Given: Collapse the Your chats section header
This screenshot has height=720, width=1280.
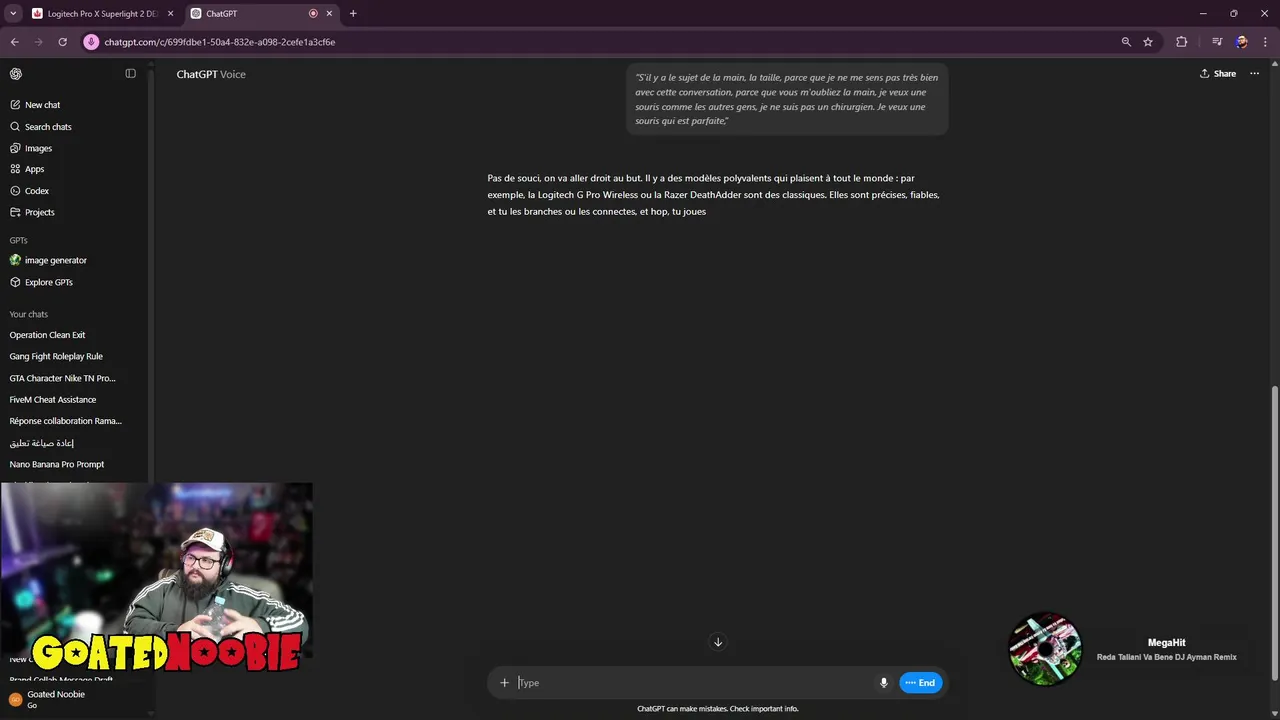Looking at the screenshot, I should pos(29,314).
